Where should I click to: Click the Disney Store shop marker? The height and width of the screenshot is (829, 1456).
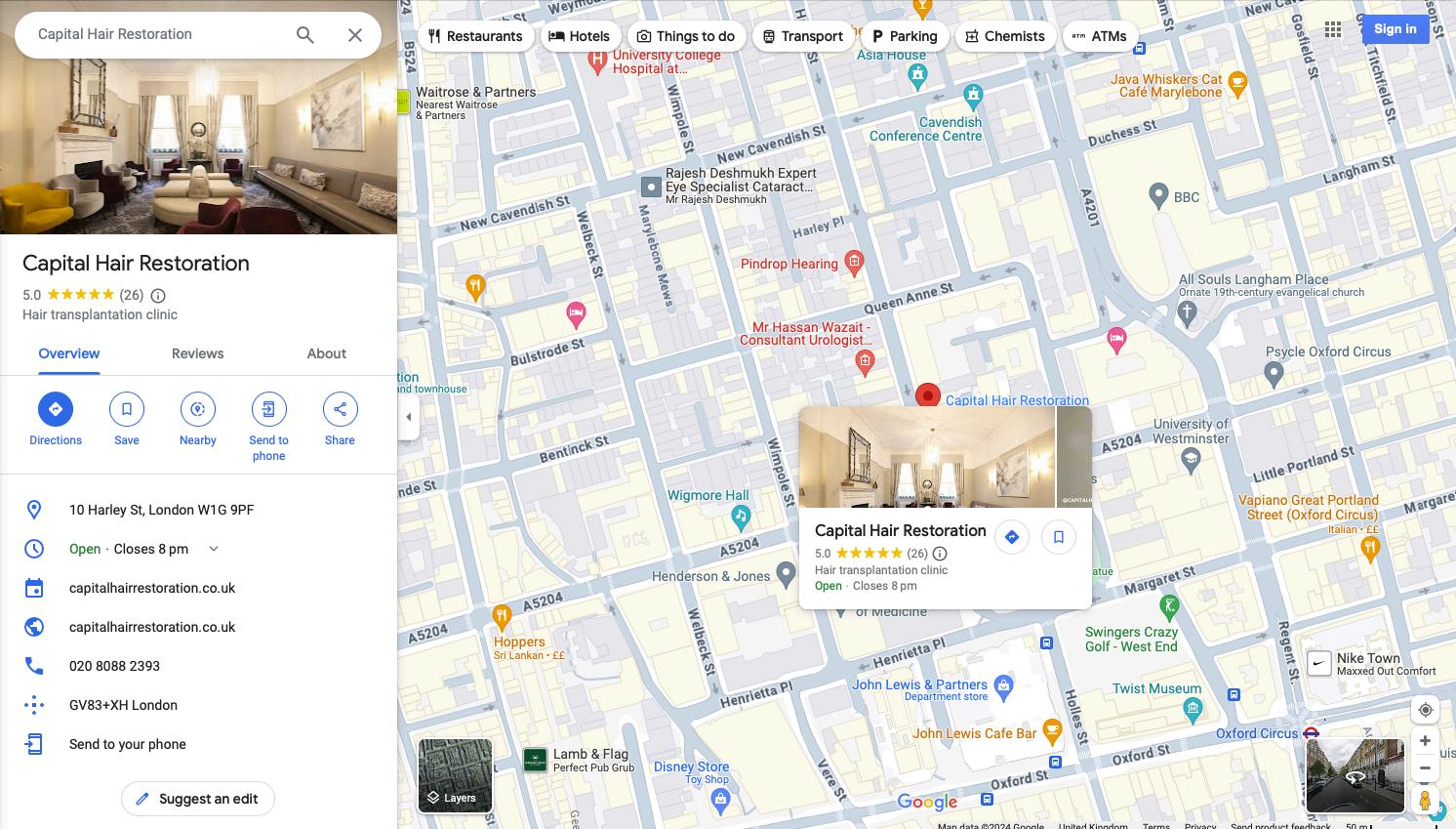coord(721,801)
